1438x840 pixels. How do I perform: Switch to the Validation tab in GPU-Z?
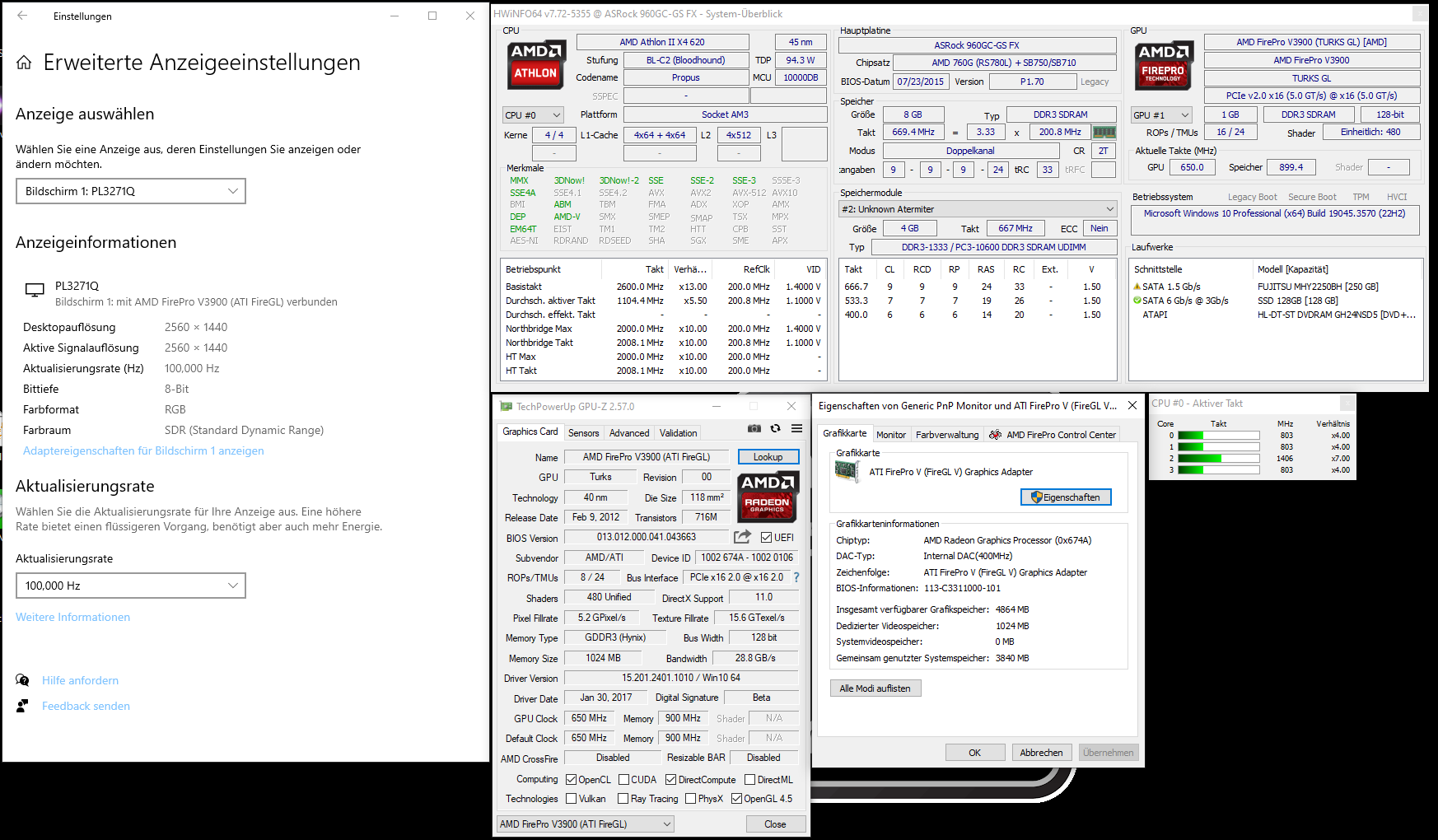point(679,433)
